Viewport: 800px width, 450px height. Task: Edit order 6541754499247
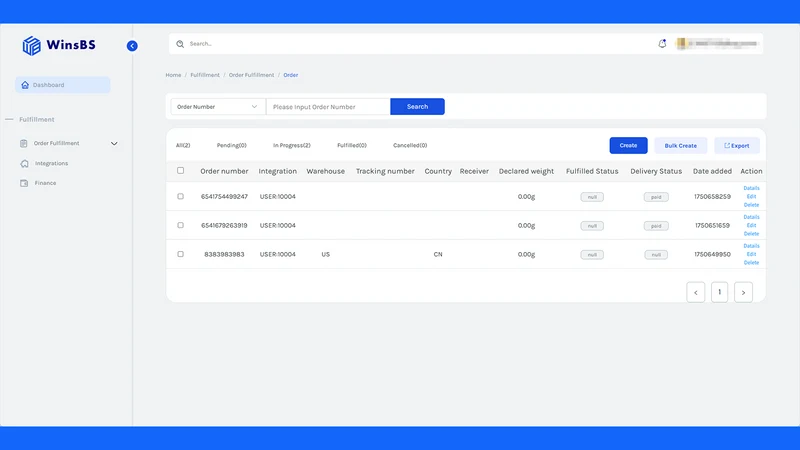(752, 196)
